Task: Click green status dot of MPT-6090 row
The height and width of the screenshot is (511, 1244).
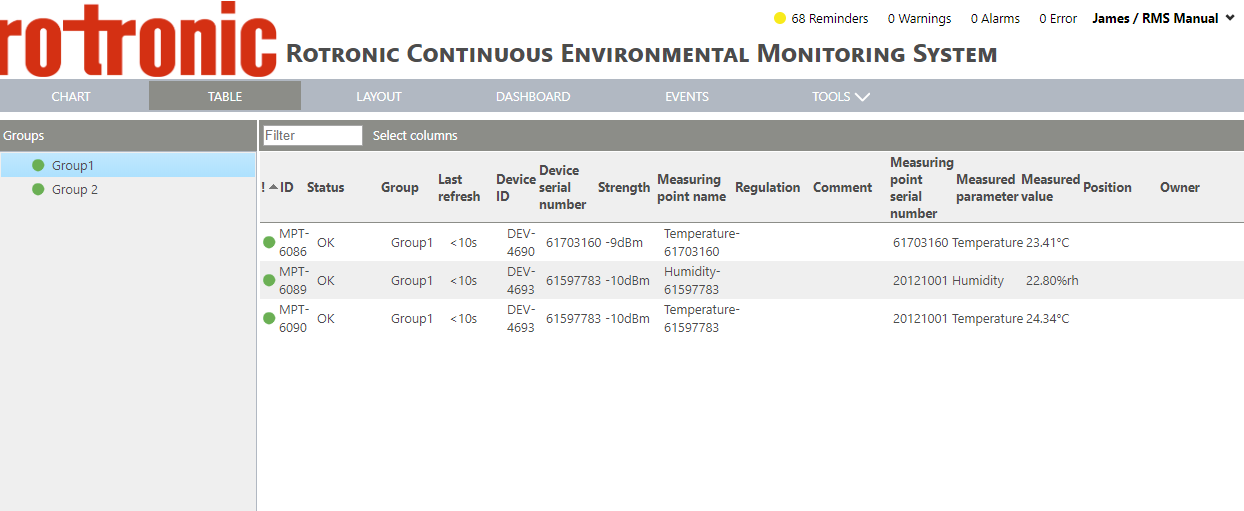Action: 269,318
